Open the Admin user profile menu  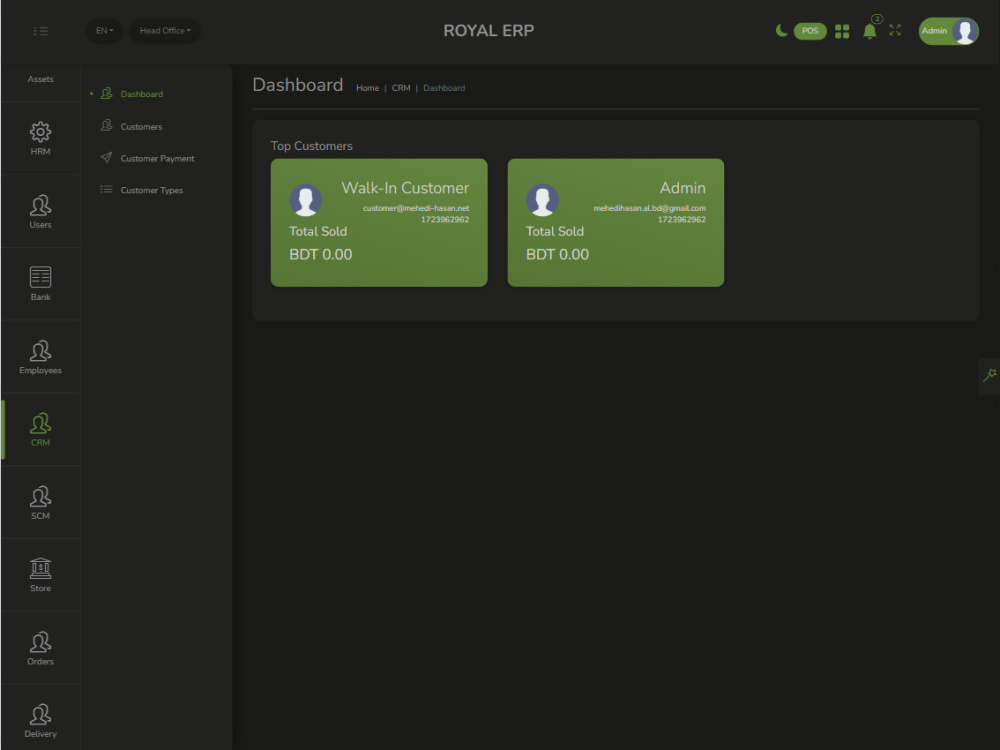pyautogui.click(x=948, y=31)
